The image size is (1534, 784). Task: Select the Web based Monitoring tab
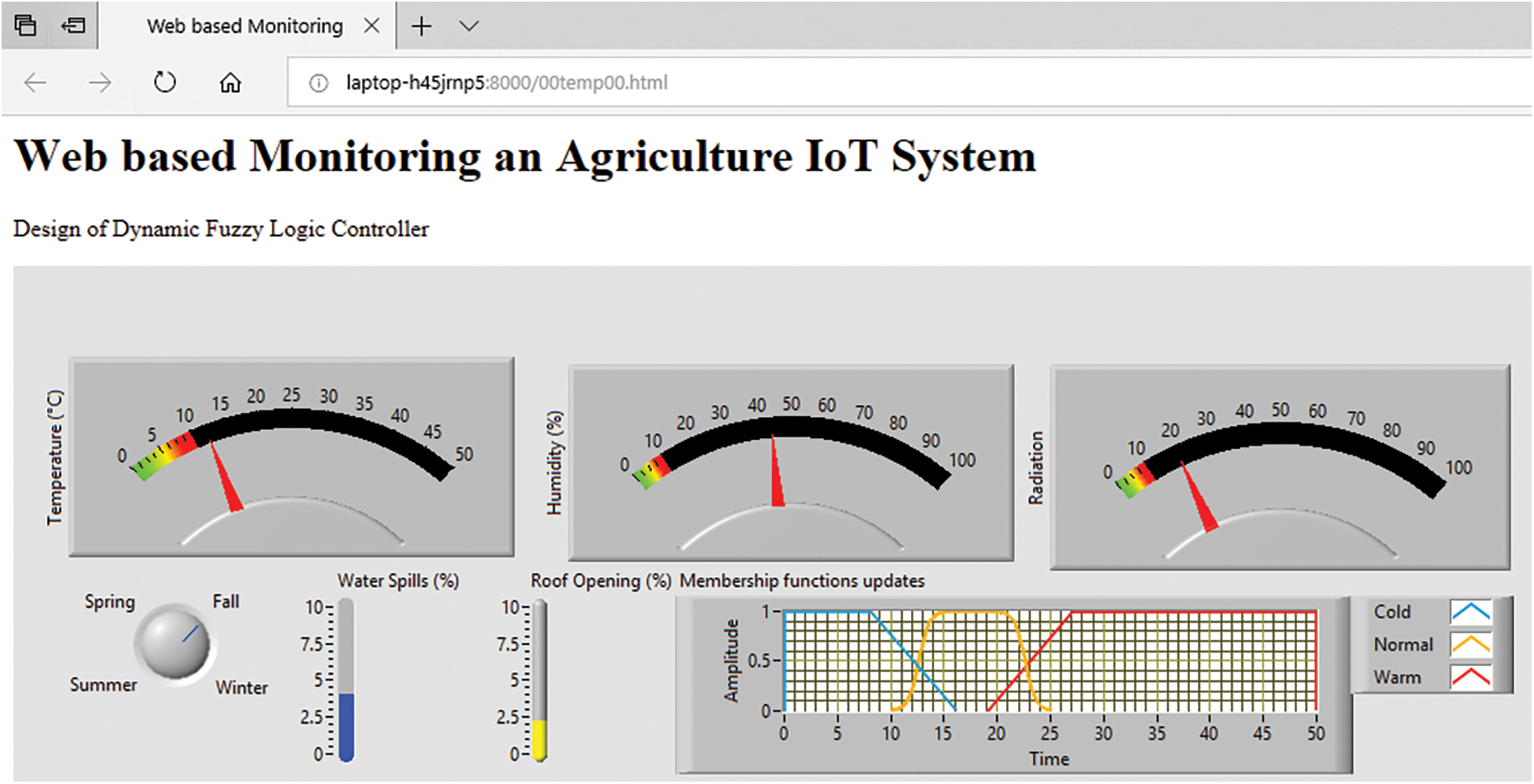244,26
